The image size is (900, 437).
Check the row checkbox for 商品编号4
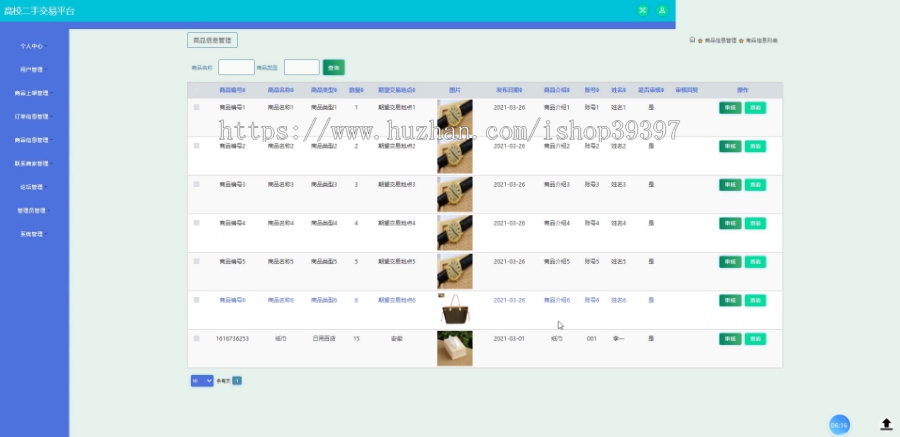coord(196,223)
